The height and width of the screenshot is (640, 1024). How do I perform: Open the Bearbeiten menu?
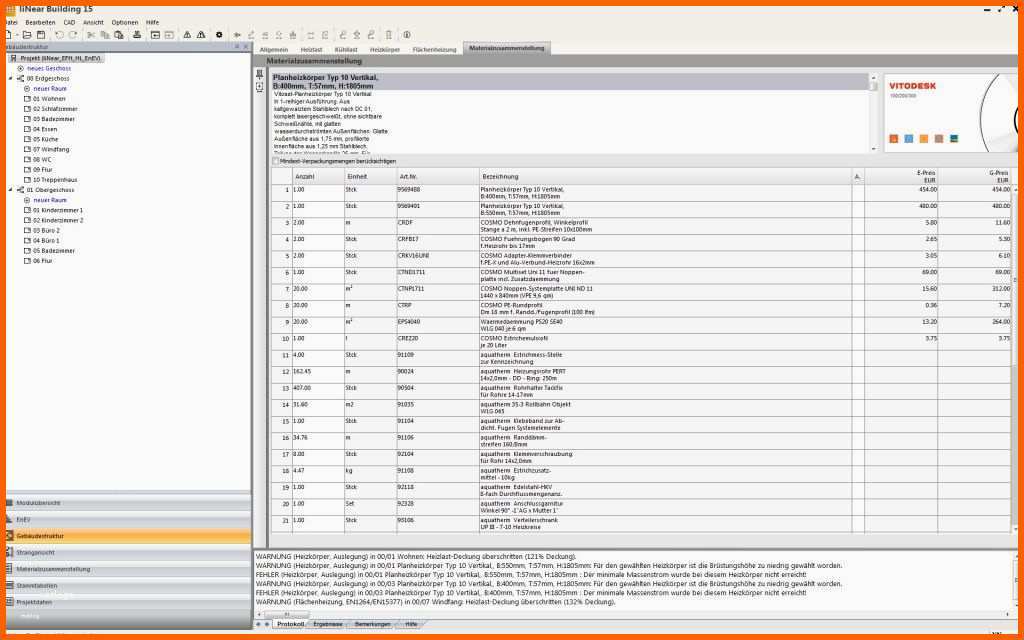[40, 22]
